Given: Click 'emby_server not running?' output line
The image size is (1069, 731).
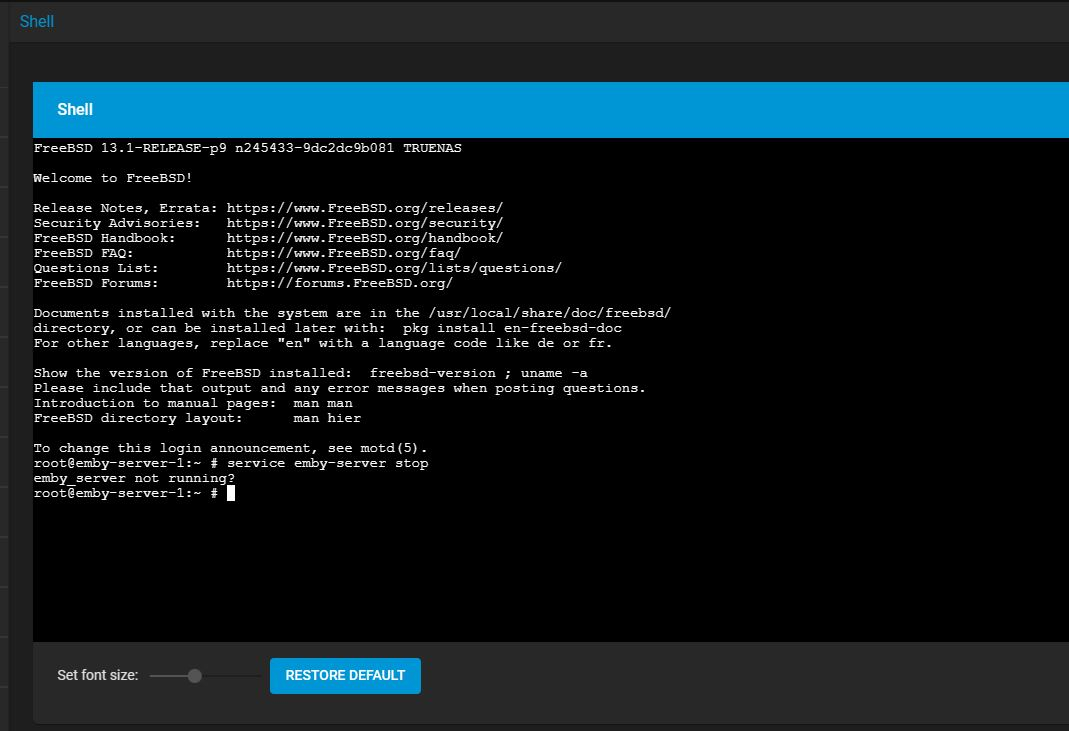Looking at the screenshot, I should click(x=134, y=478).
